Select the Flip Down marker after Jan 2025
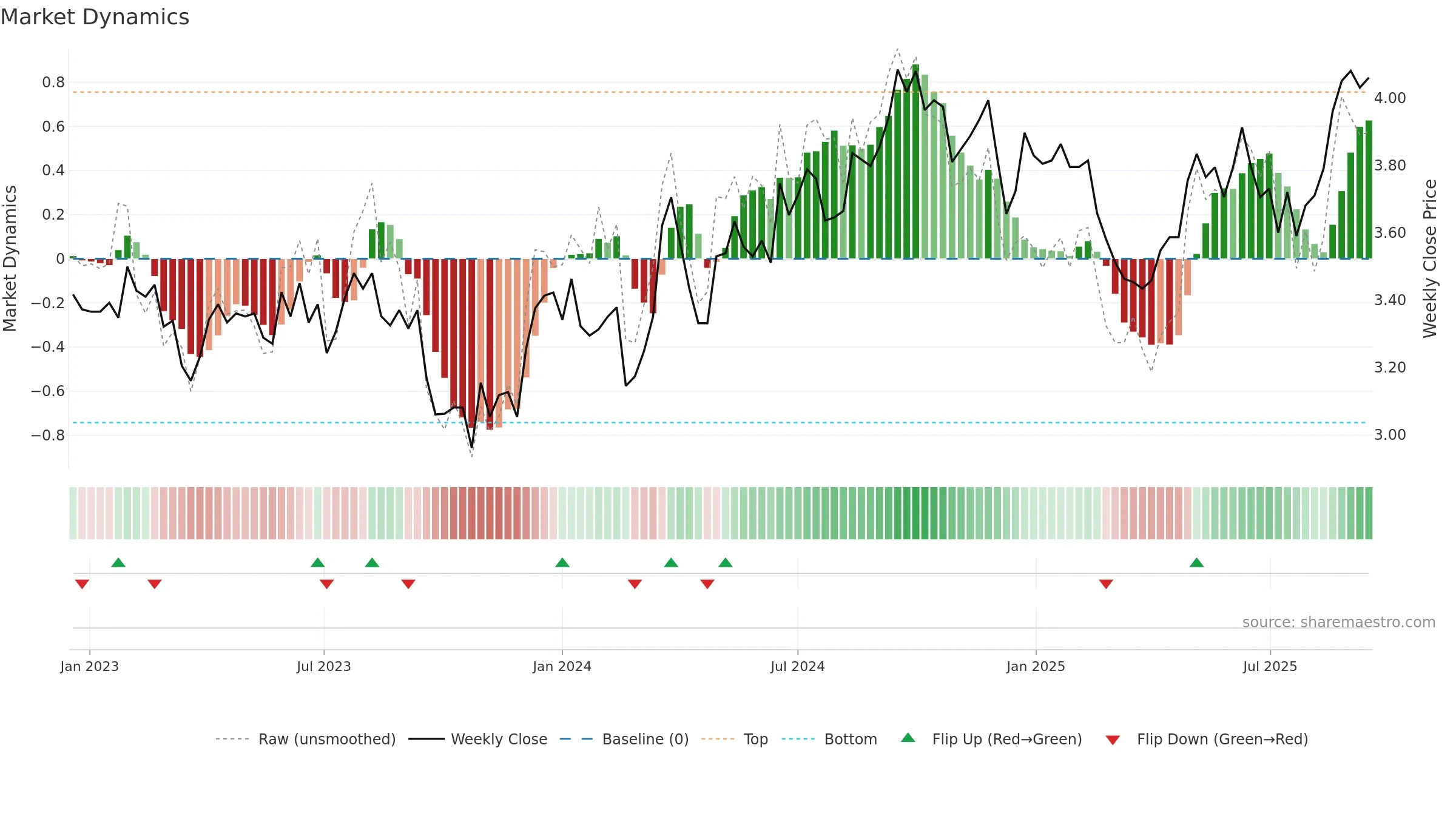The height and width of the screenshot is (819, 1456). click(1106, 584)
